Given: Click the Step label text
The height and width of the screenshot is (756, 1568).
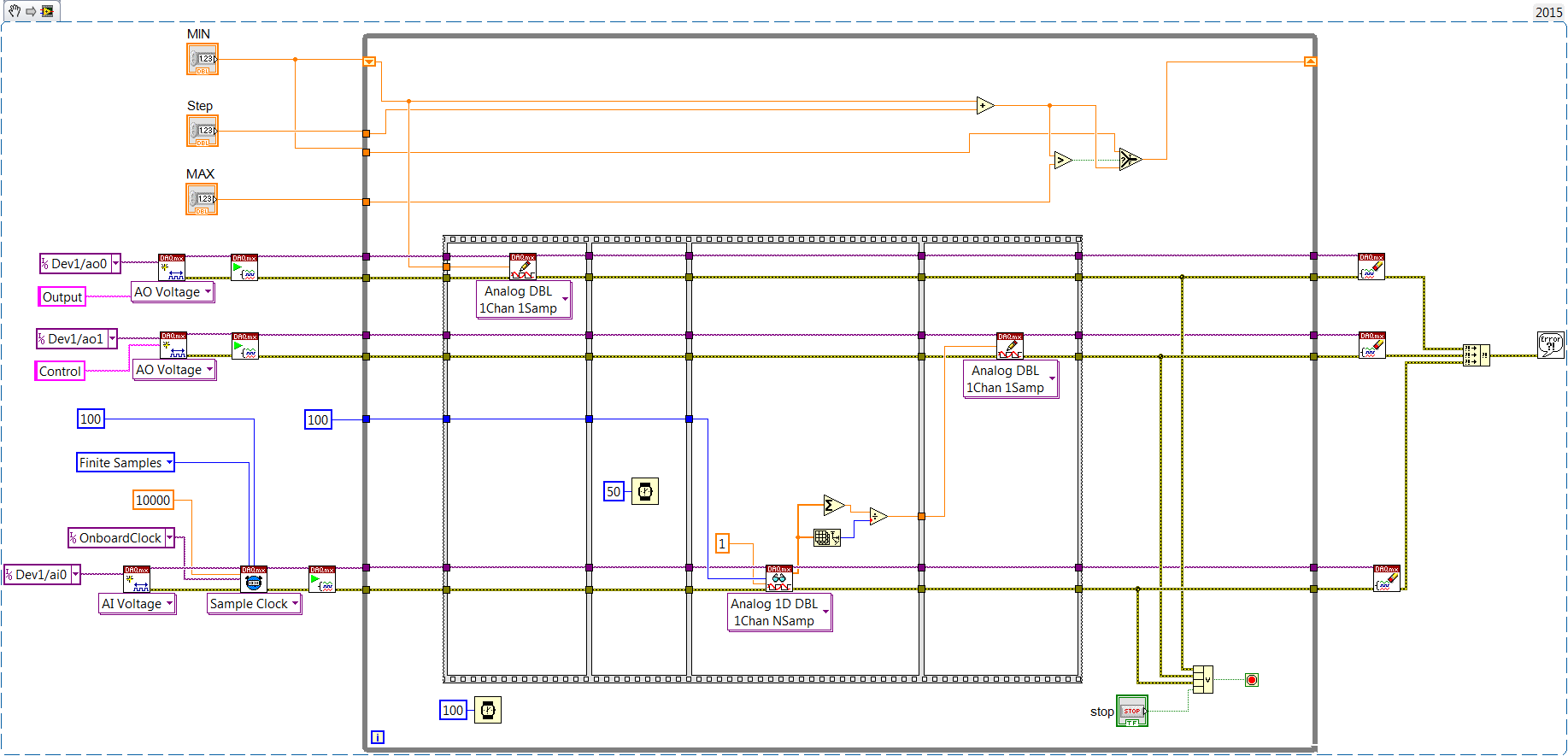Looking at the screenshot, I should [200, 106].
